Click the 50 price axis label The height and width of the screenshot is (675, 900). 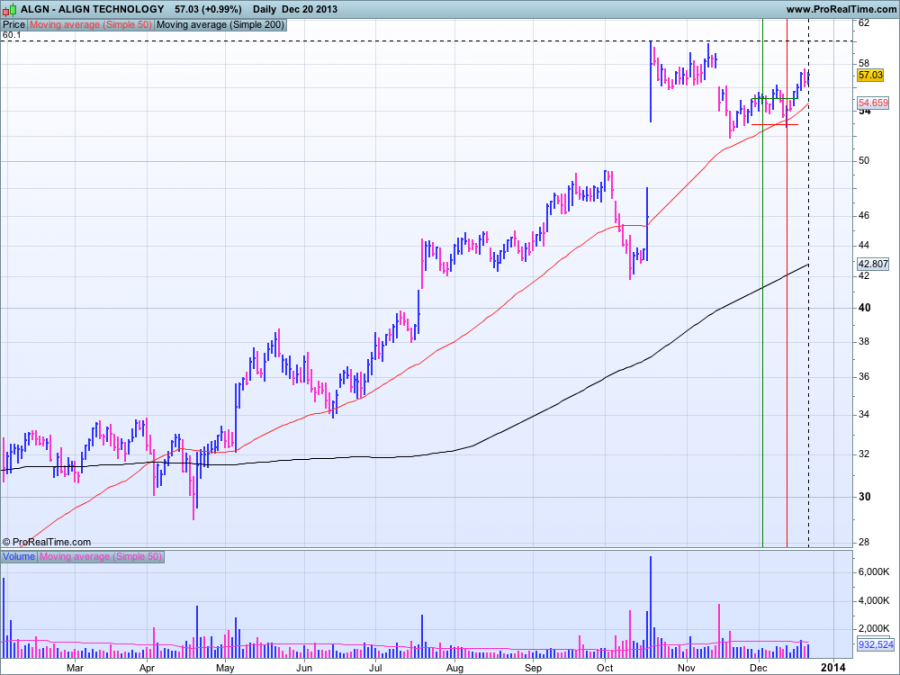pyautogui.click(x=864, y=161)
